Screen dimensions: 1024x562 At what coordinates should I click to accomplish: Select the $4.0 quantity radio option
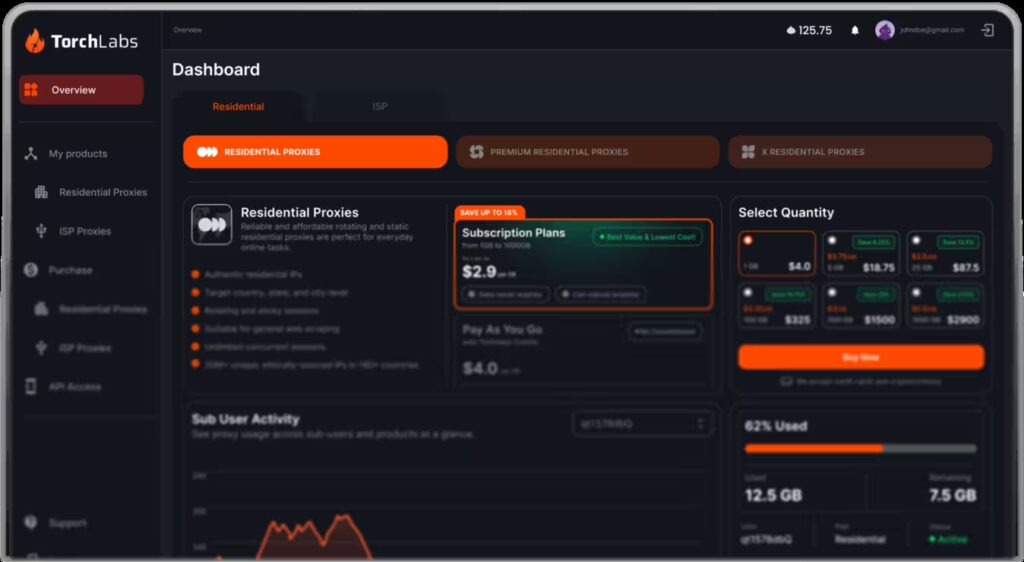pyautogui.click(x=748, y=241)
